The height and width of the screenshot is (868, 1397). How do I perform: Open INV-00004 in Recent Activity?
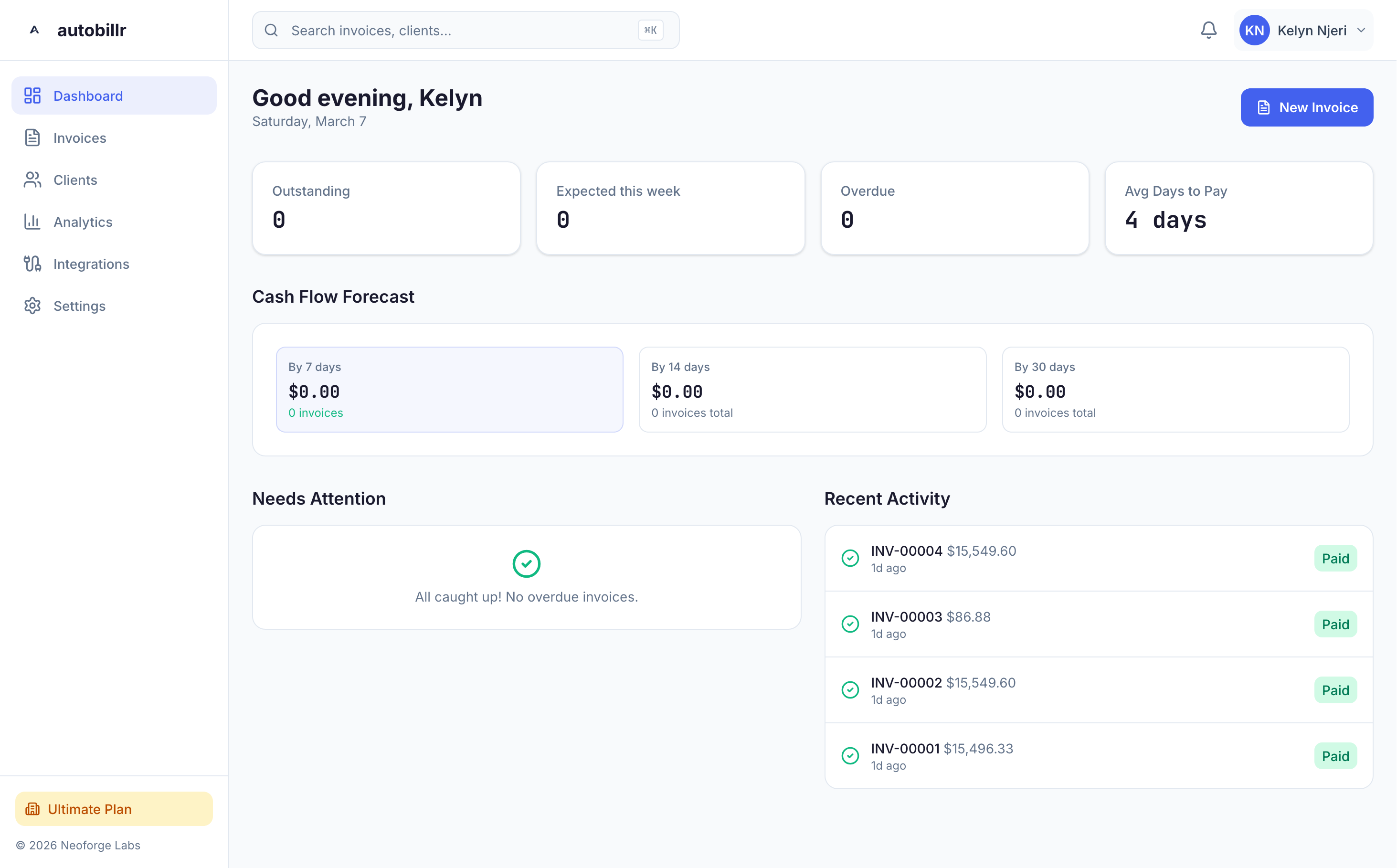pos(906,550)
